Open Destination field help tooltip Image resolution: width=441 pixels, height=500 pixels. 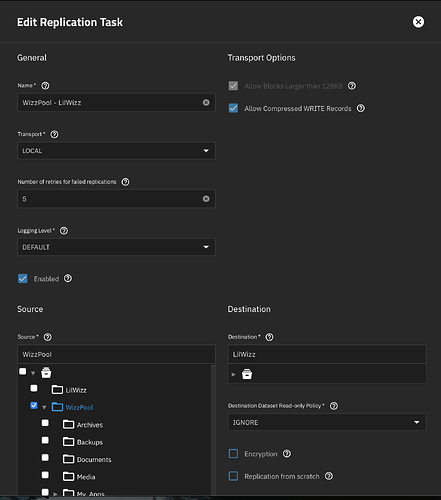pos(269,337)
